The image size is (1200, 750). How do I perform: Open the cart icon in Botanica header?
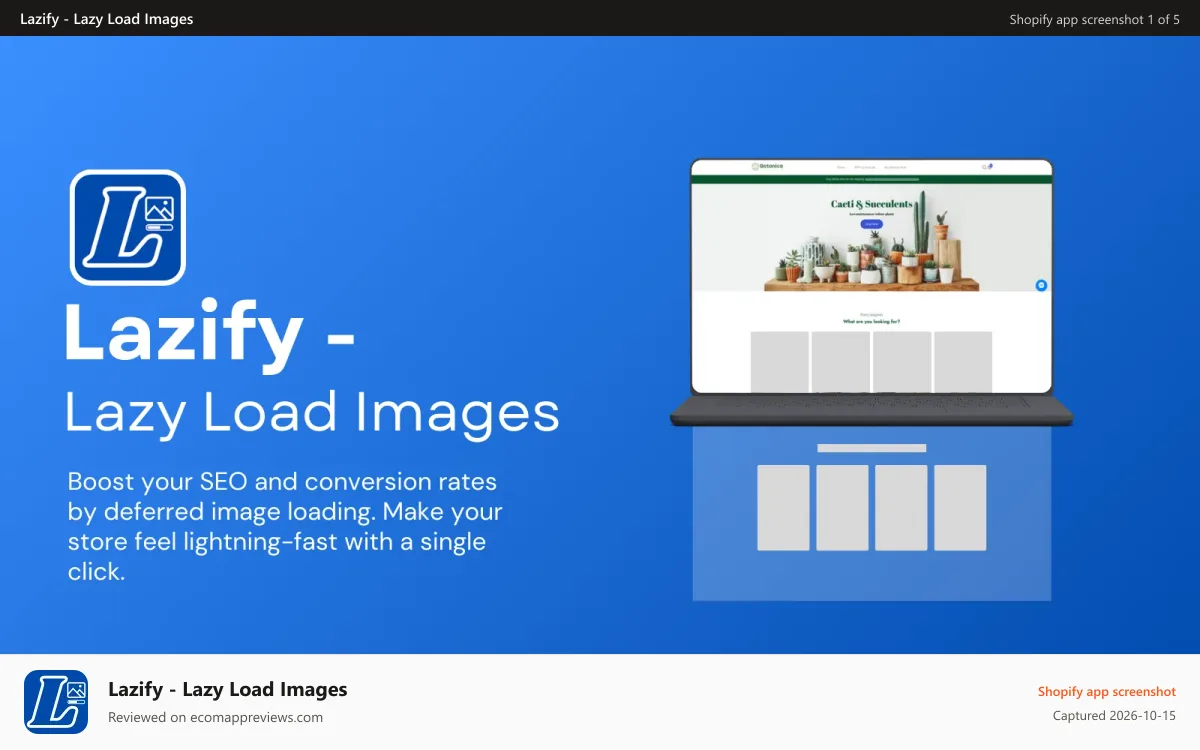pyautogui.click(x=990, y=166)
